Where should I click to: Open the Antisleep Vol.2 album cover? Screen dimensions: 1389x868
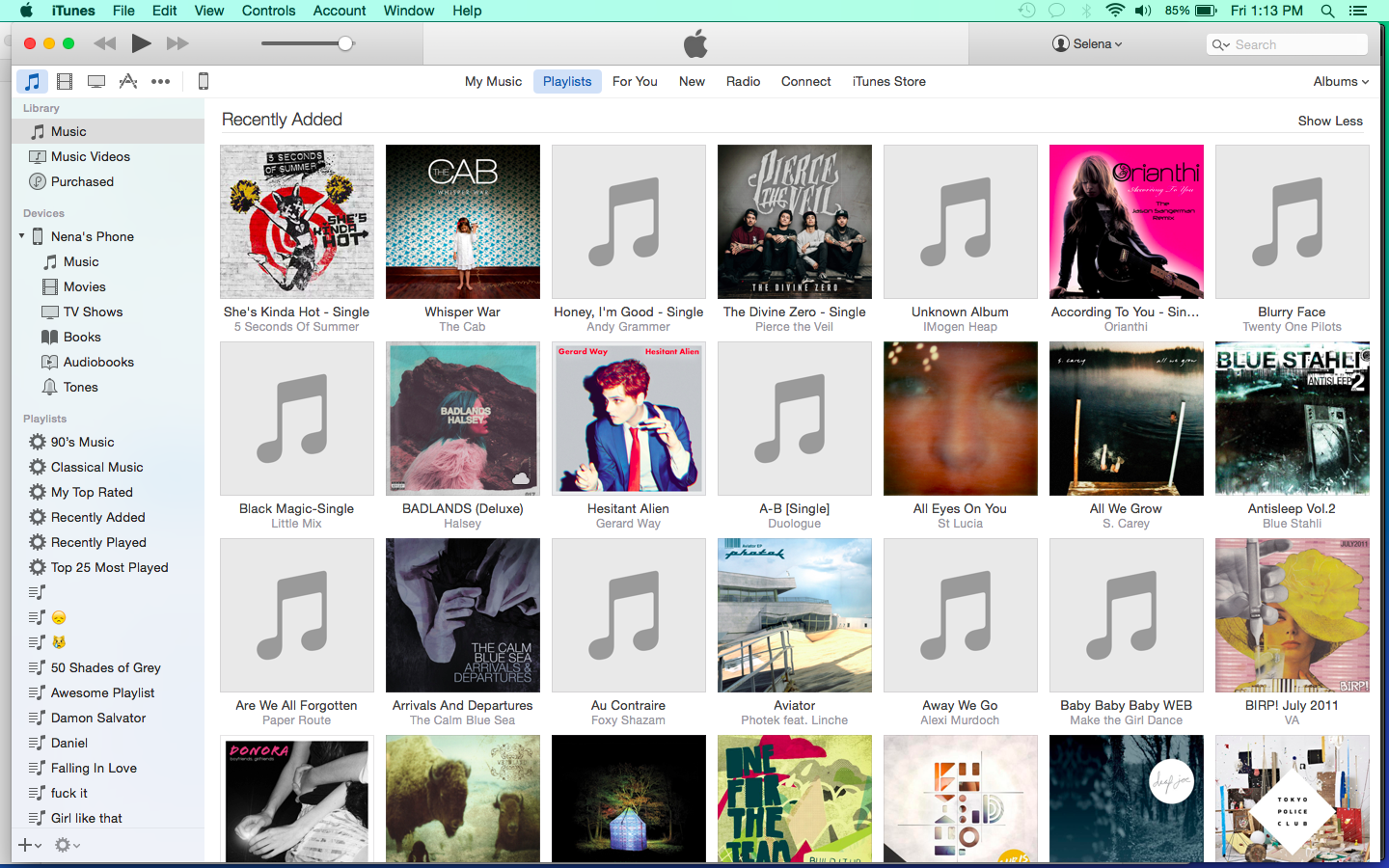(x=1293, y=419)
